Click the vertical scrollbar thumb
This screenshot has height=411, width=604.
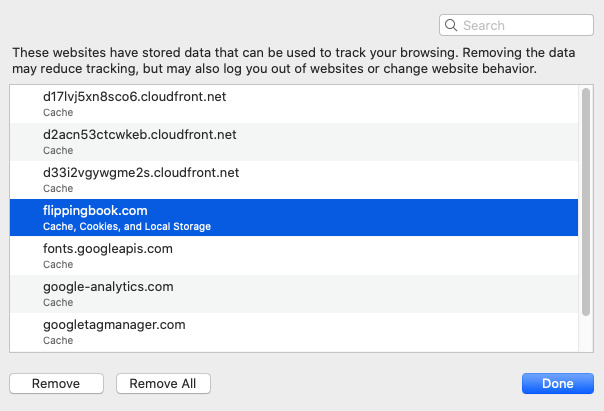coord(586,202)
